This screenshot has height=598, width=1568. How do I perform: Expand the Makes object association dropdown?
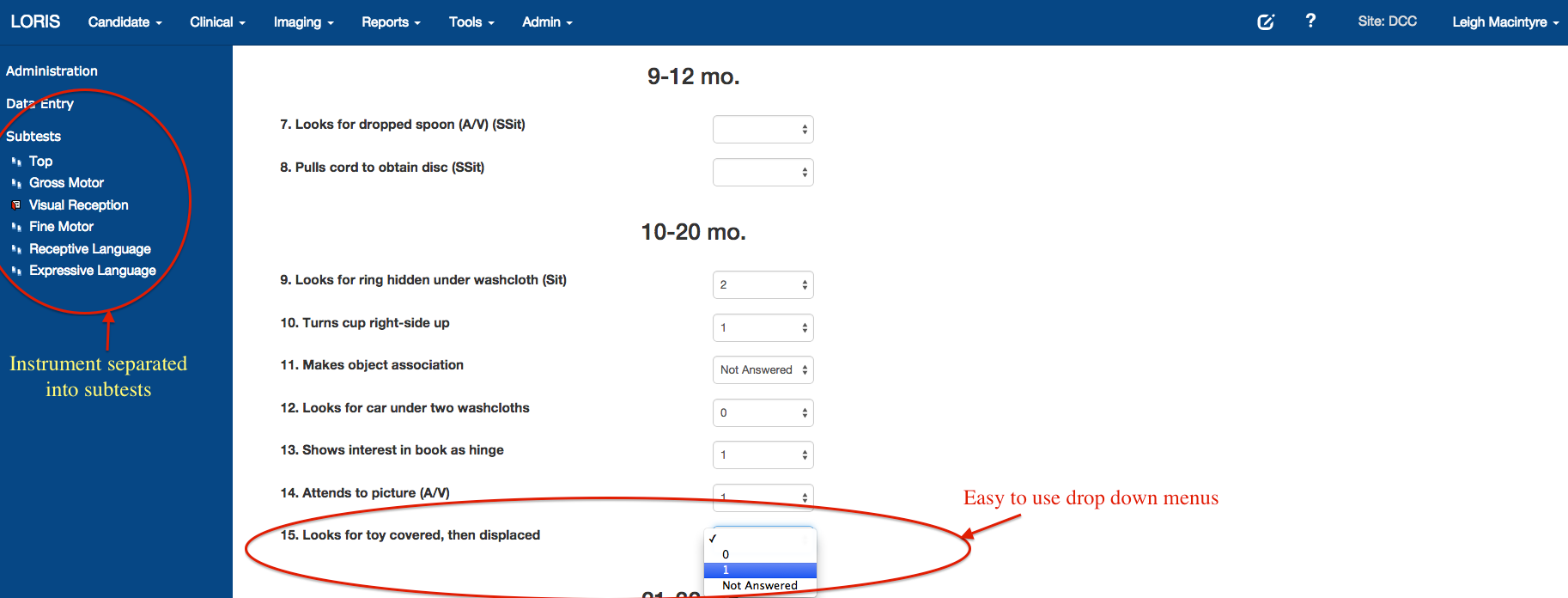click(x=763, y=370)
